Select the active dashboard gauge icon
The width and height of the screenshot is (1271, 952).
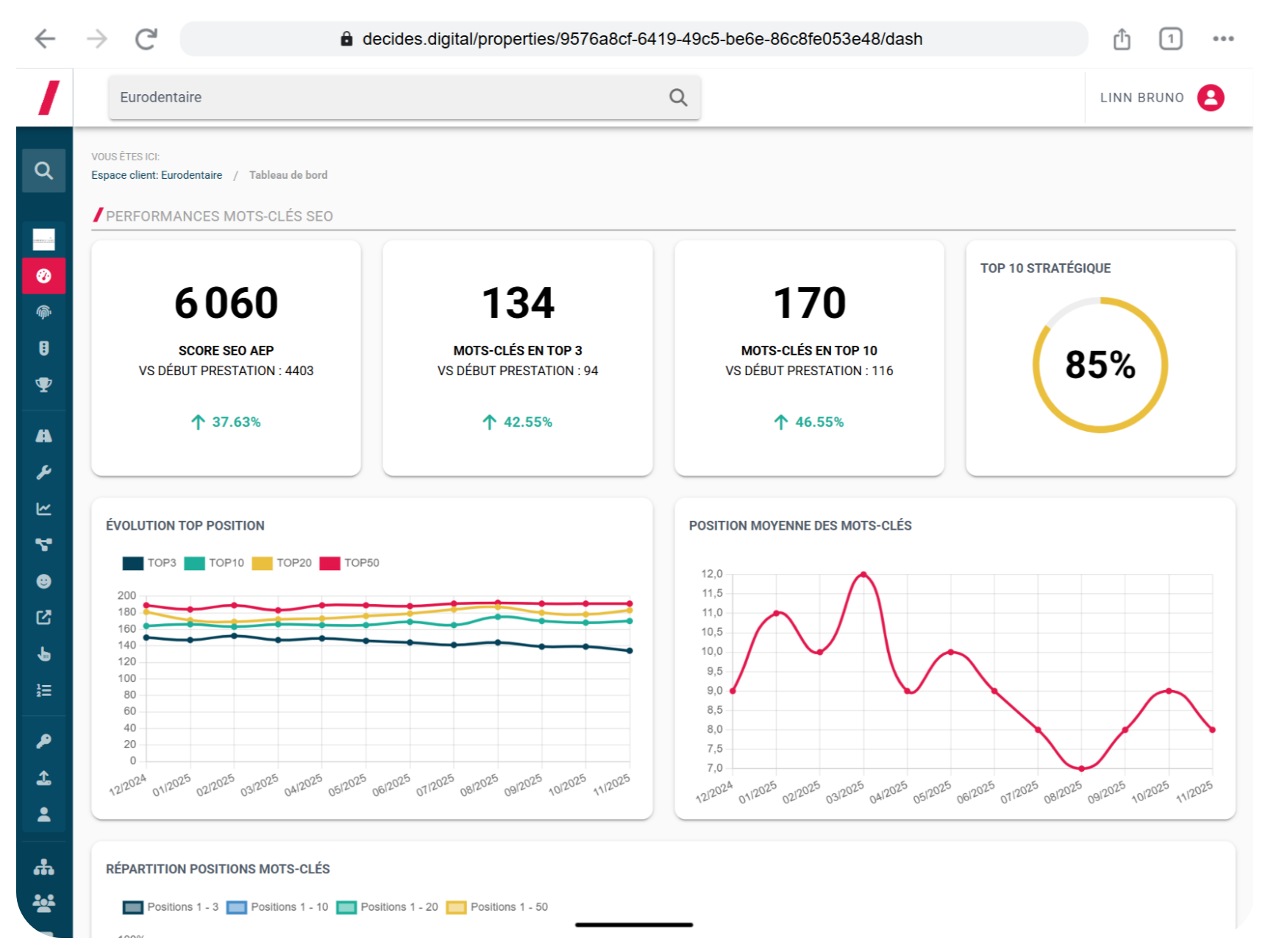point(43,276)
